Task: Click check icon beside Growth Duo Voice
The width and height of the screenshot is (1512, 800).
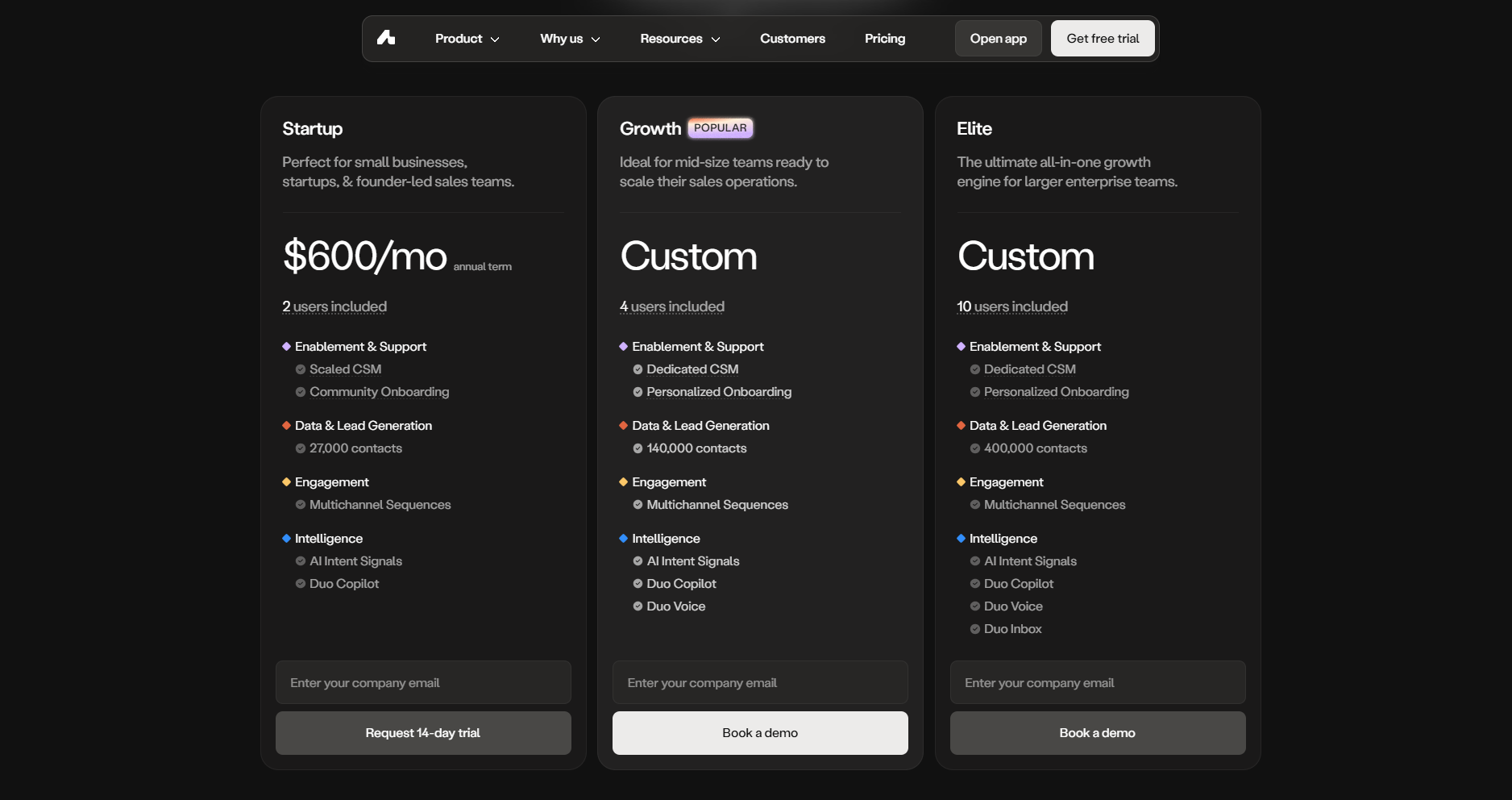Action: tap(638, 606)
